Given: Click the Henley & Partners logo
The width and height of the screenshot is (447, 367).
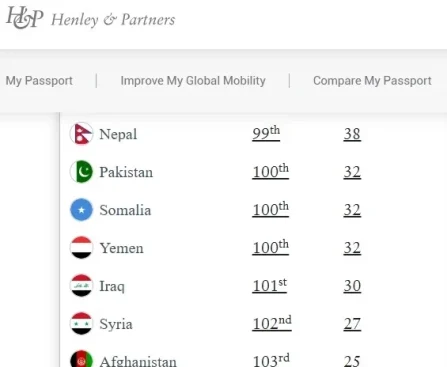Looking at the screenshot, I should (91, 18).
